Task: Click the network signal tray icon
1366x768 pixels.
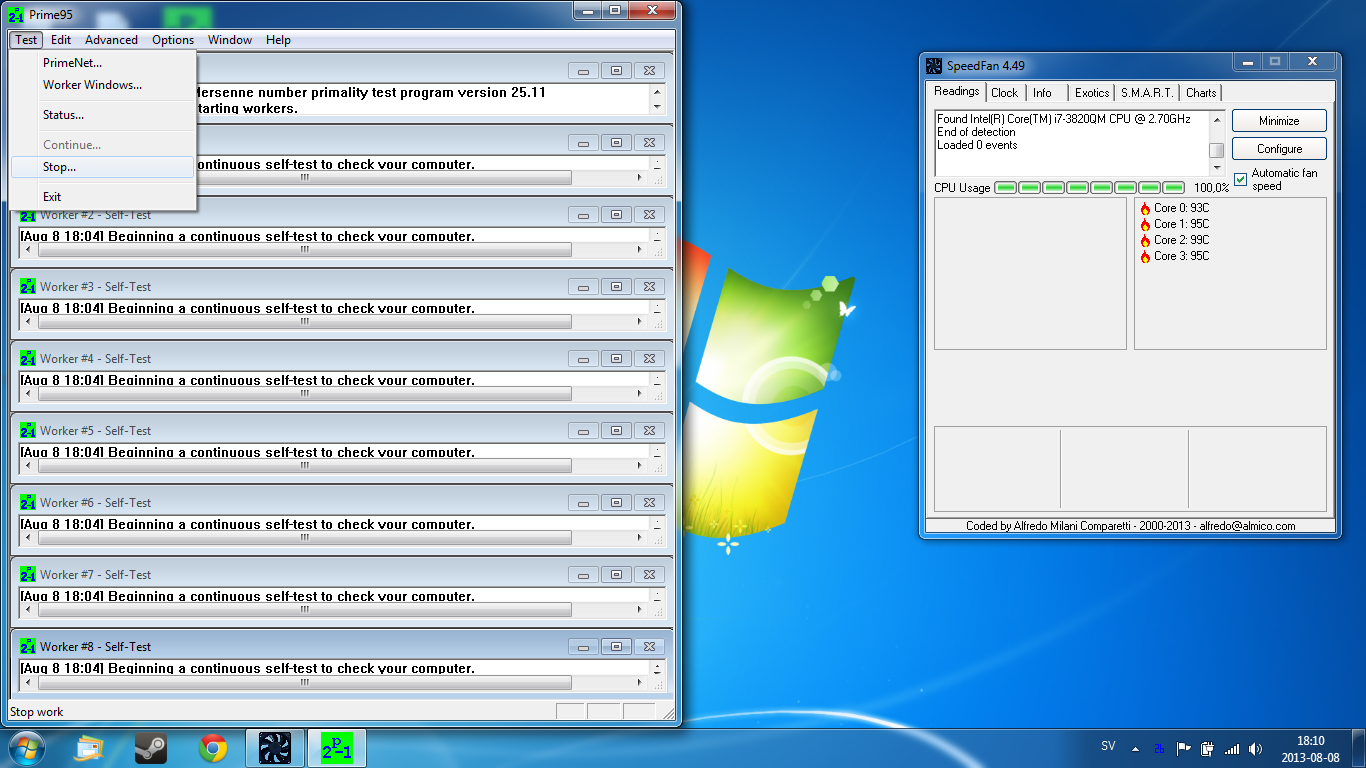Action: [1231, 748]
